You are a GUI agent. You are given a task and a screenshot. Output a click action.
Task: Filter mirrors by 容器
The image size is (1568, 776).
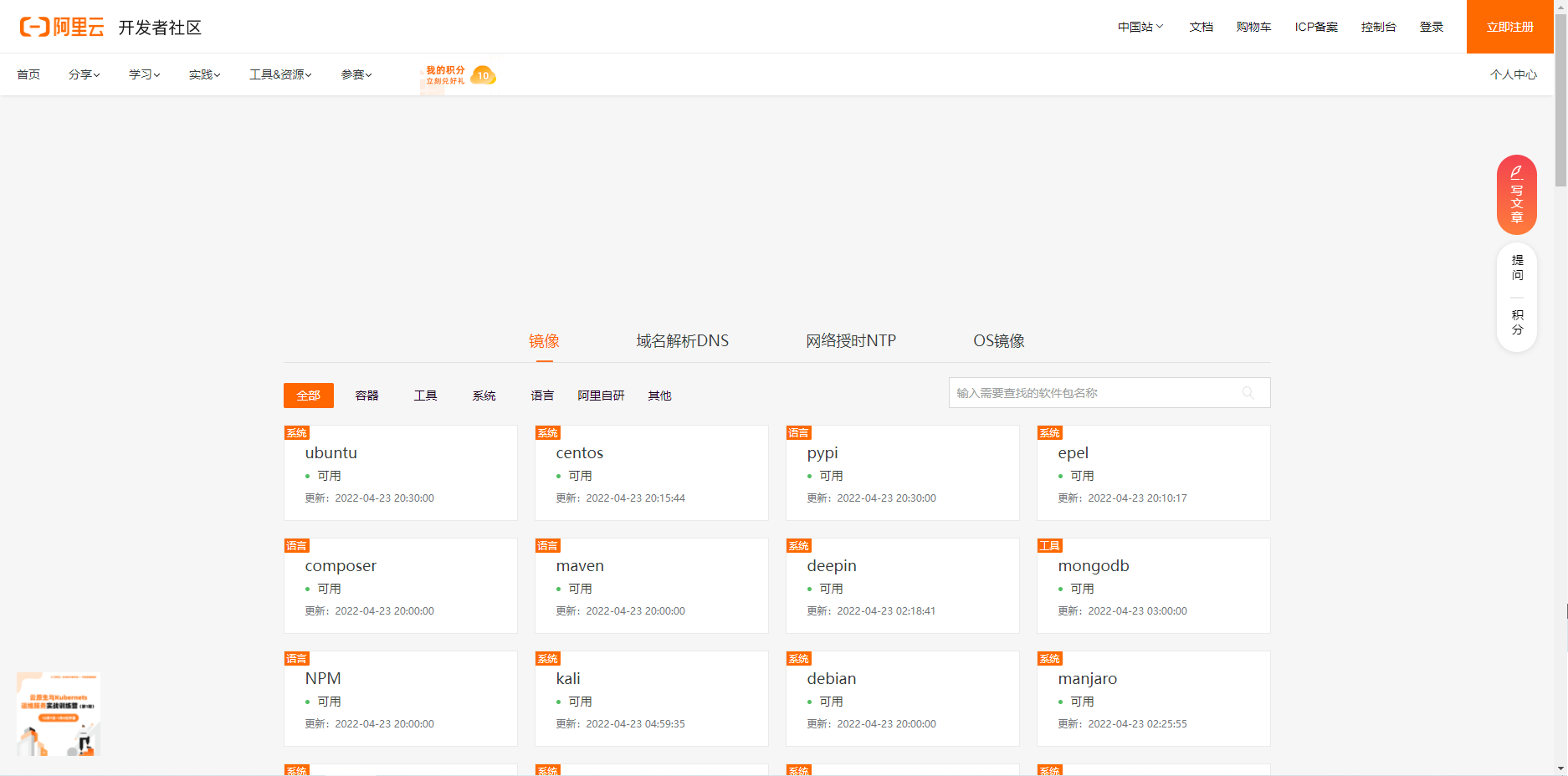[366, 396]
